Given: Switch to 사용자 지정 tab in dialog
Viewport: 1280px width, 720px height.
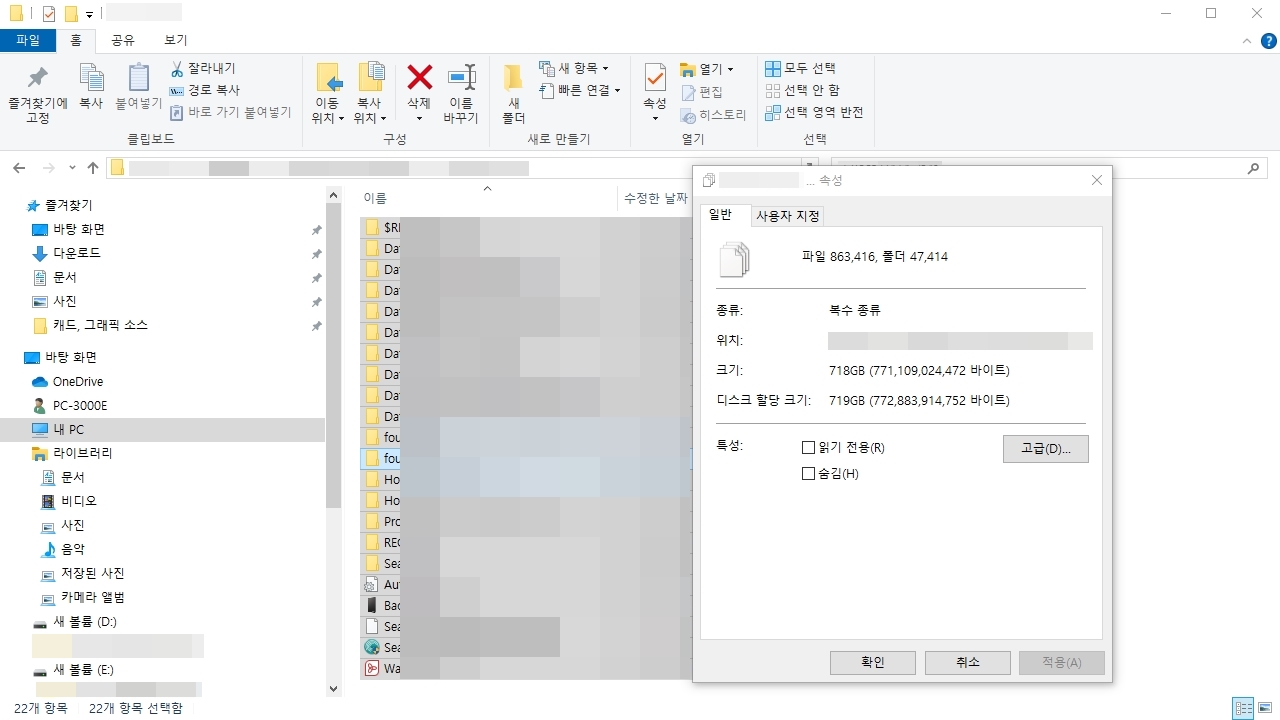Looking at the screenshot, I should (787, 216).
